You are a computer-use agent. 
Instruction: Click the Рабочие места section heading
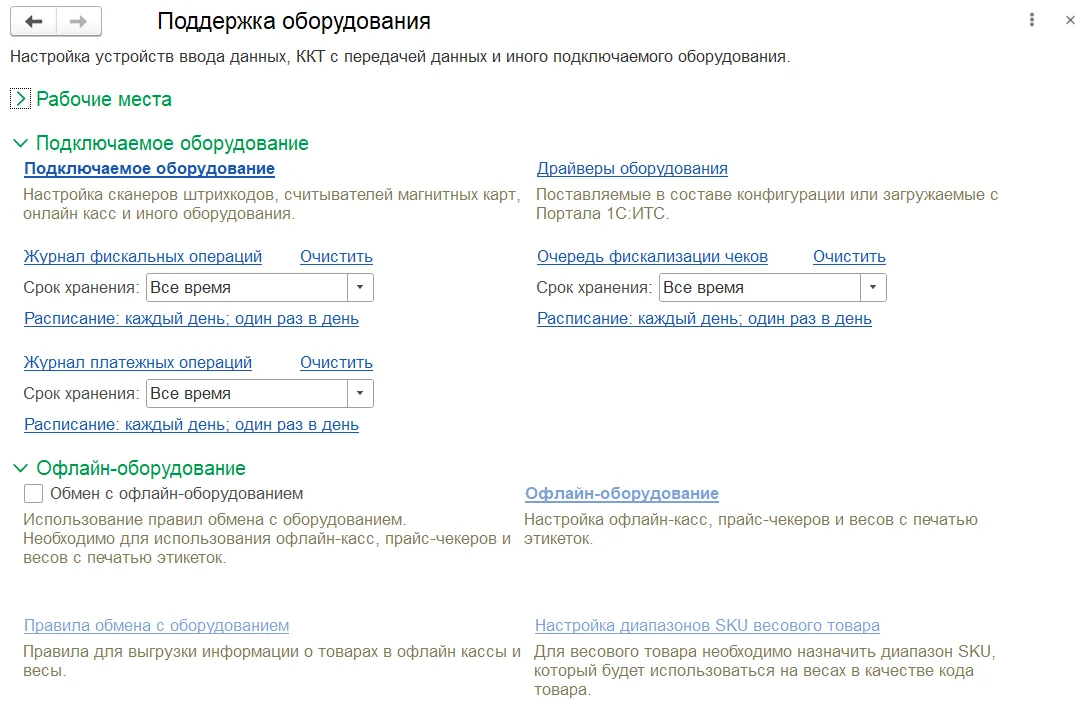point(104,99)
